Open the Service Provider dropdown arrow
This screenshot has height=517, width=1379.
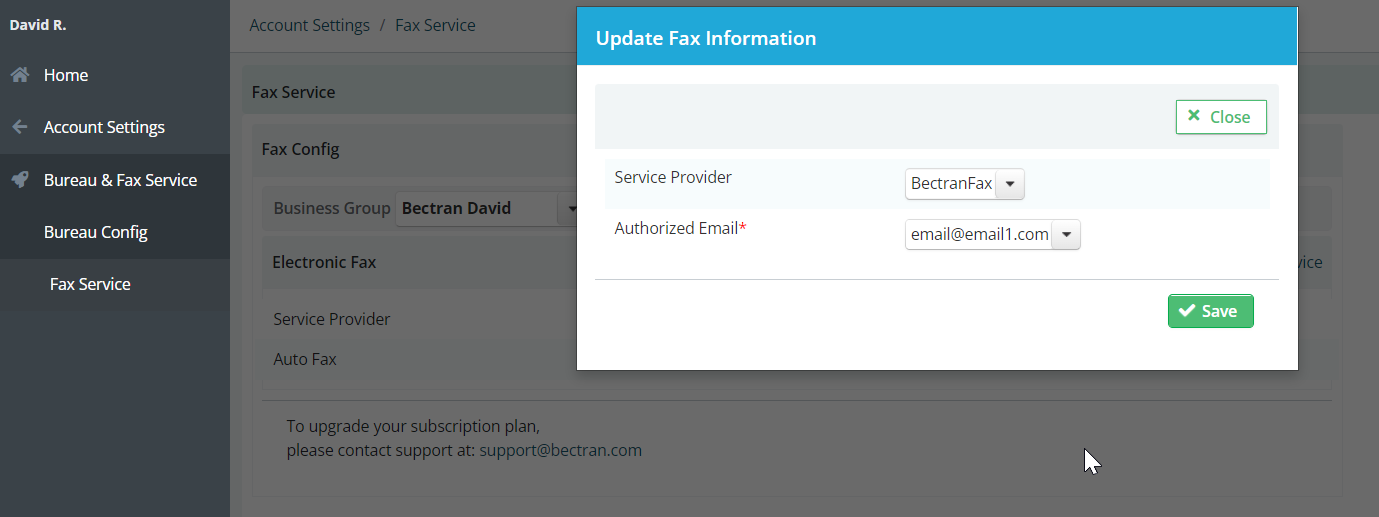coord(1010,184)
